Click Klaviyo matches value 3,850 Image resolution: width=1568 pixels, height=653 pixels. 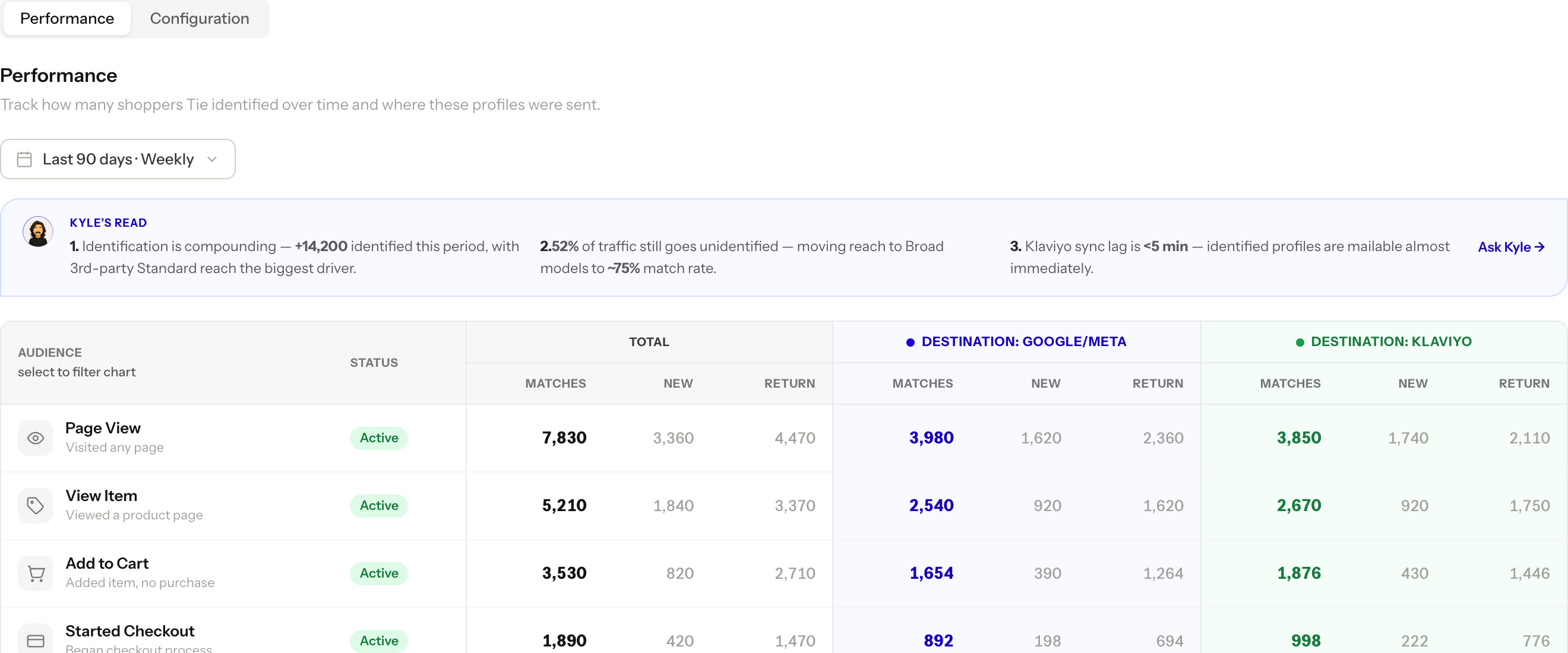point(1298,438)
